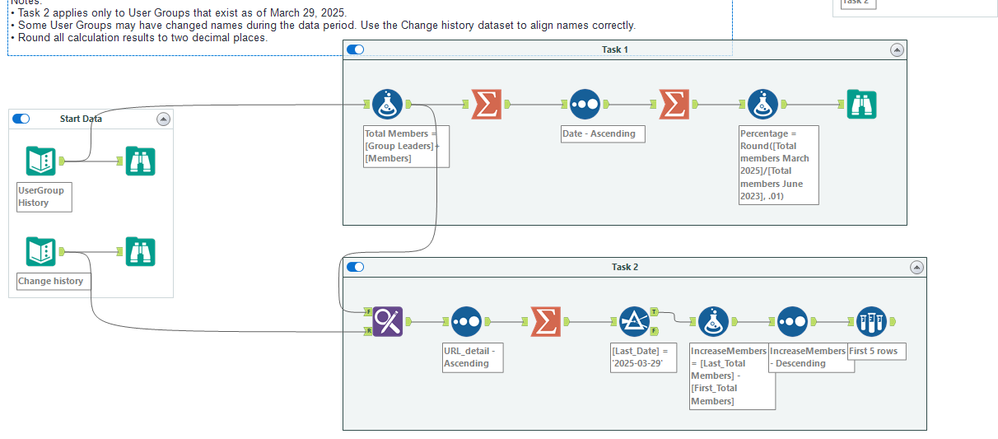Click the [Last_Date] = '2025-03-29' annotation

pos(643,358)
